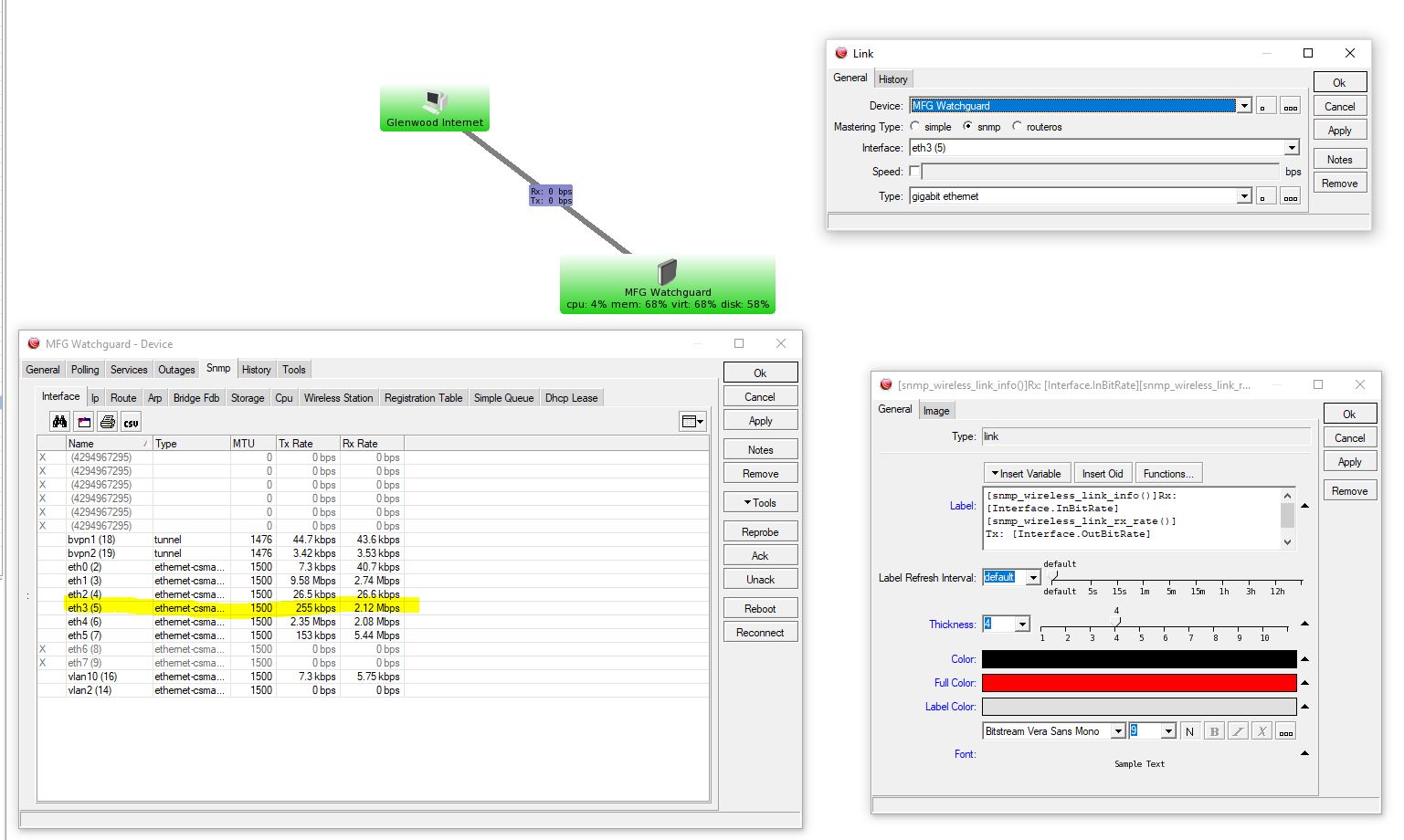Click Reconnect in device window
This screenshot has width=1404, height=840.
pyautogui.click(x=760, y=633)
